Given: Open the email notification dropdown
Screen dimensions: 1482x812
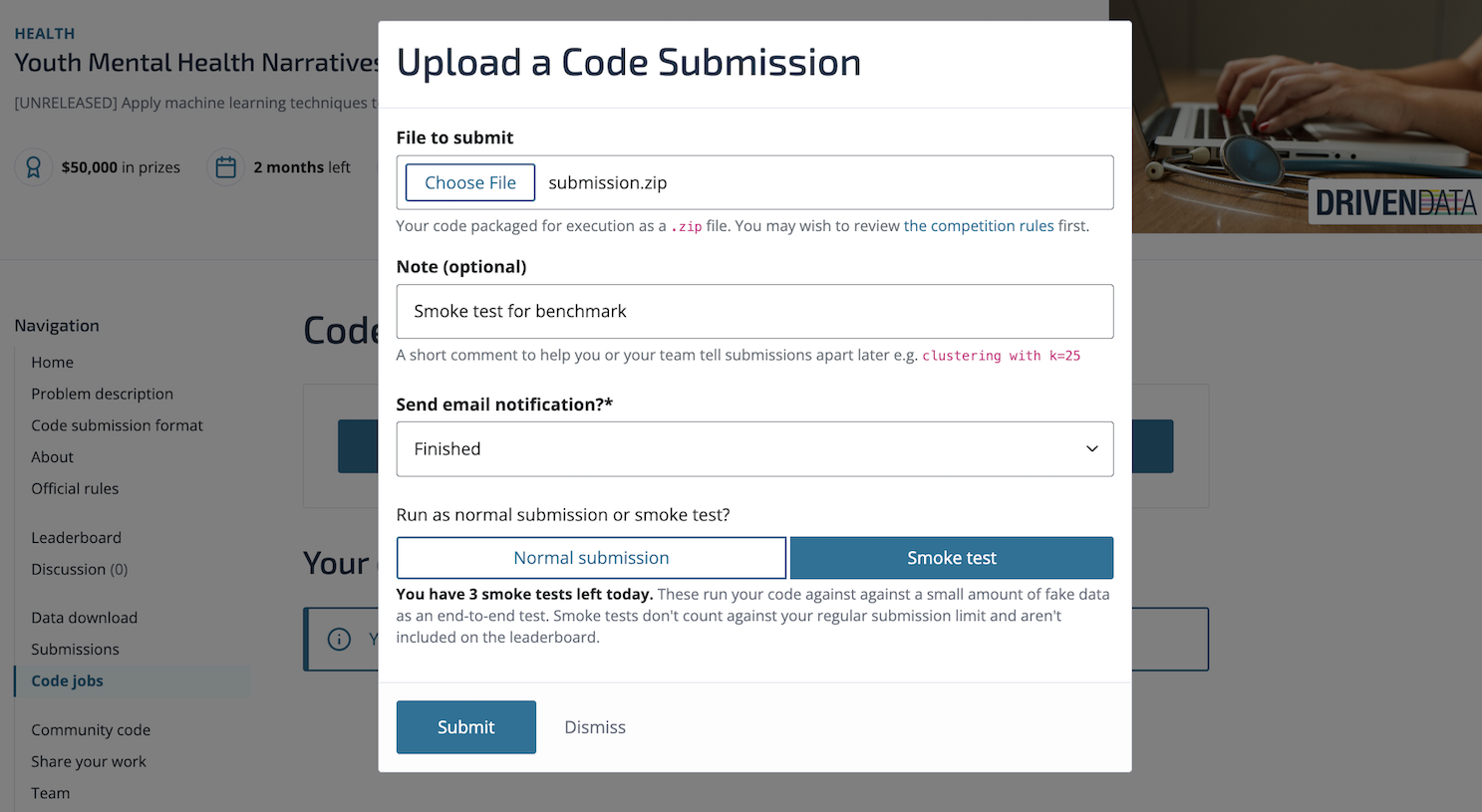Looking at the screenshot, I should 754,449.
